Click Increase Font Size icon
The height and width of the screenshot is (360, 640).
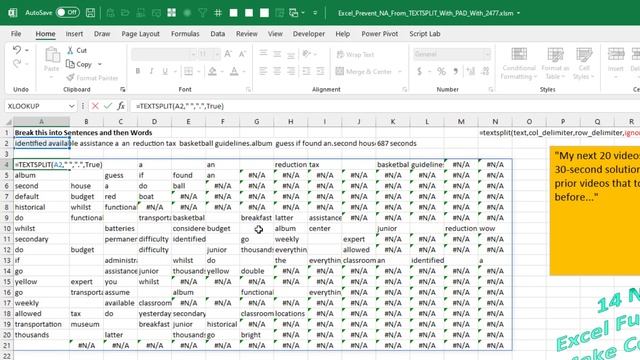click(x=228, y=54)
